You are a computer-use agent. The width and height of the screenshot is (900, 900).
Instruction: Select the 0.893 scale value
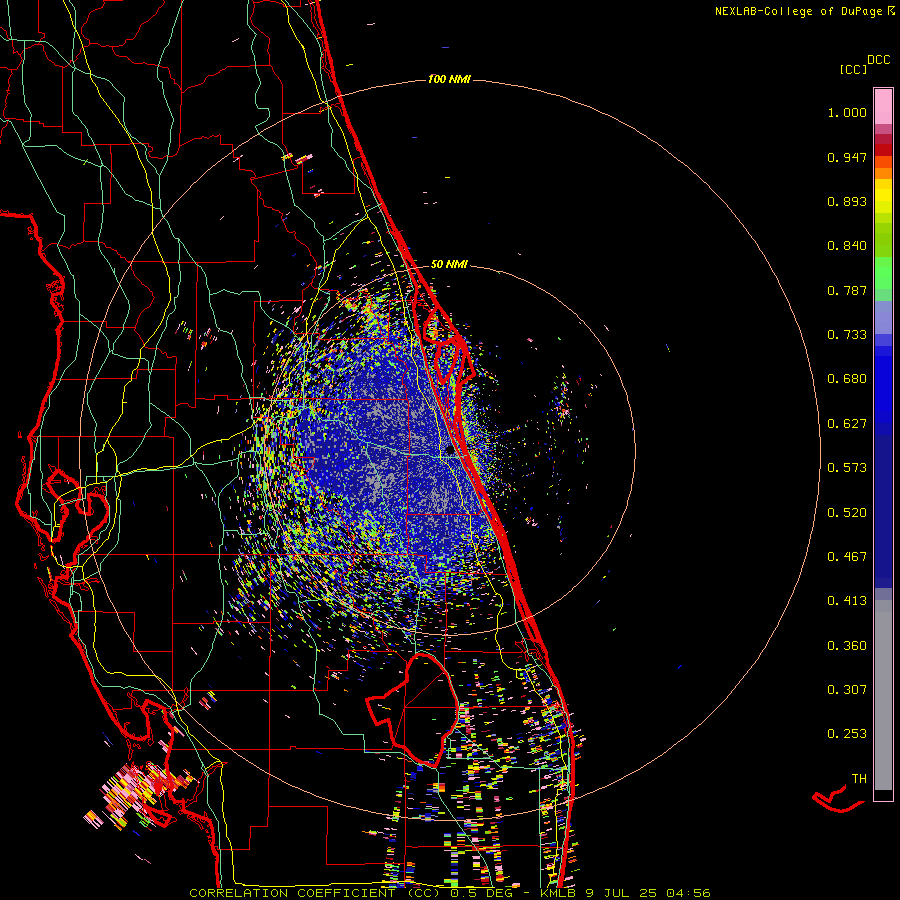click(x=847, y=201)
